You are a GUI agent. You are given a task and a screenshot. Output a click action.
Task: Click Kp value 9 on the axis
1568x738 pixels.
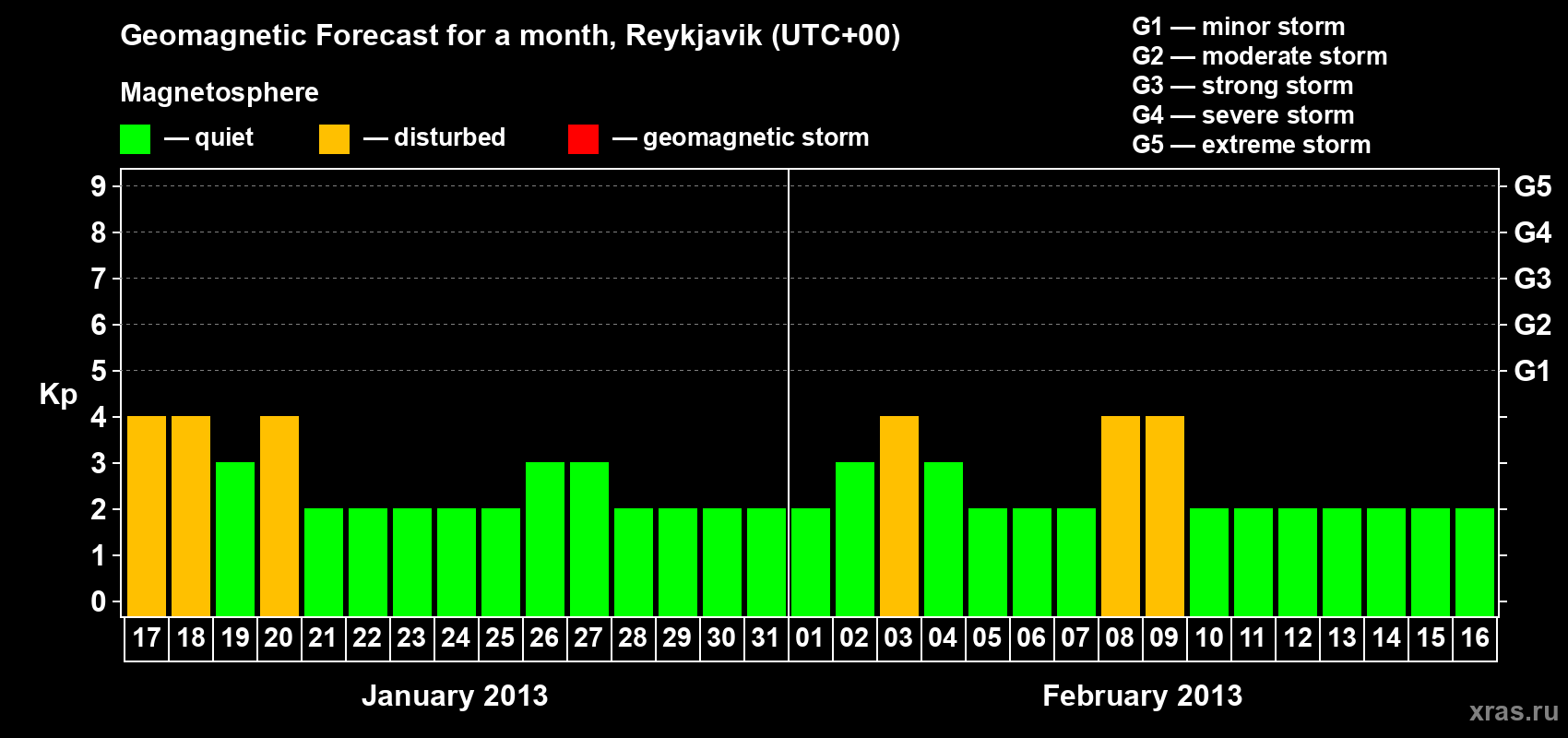[x=99, y=186]
